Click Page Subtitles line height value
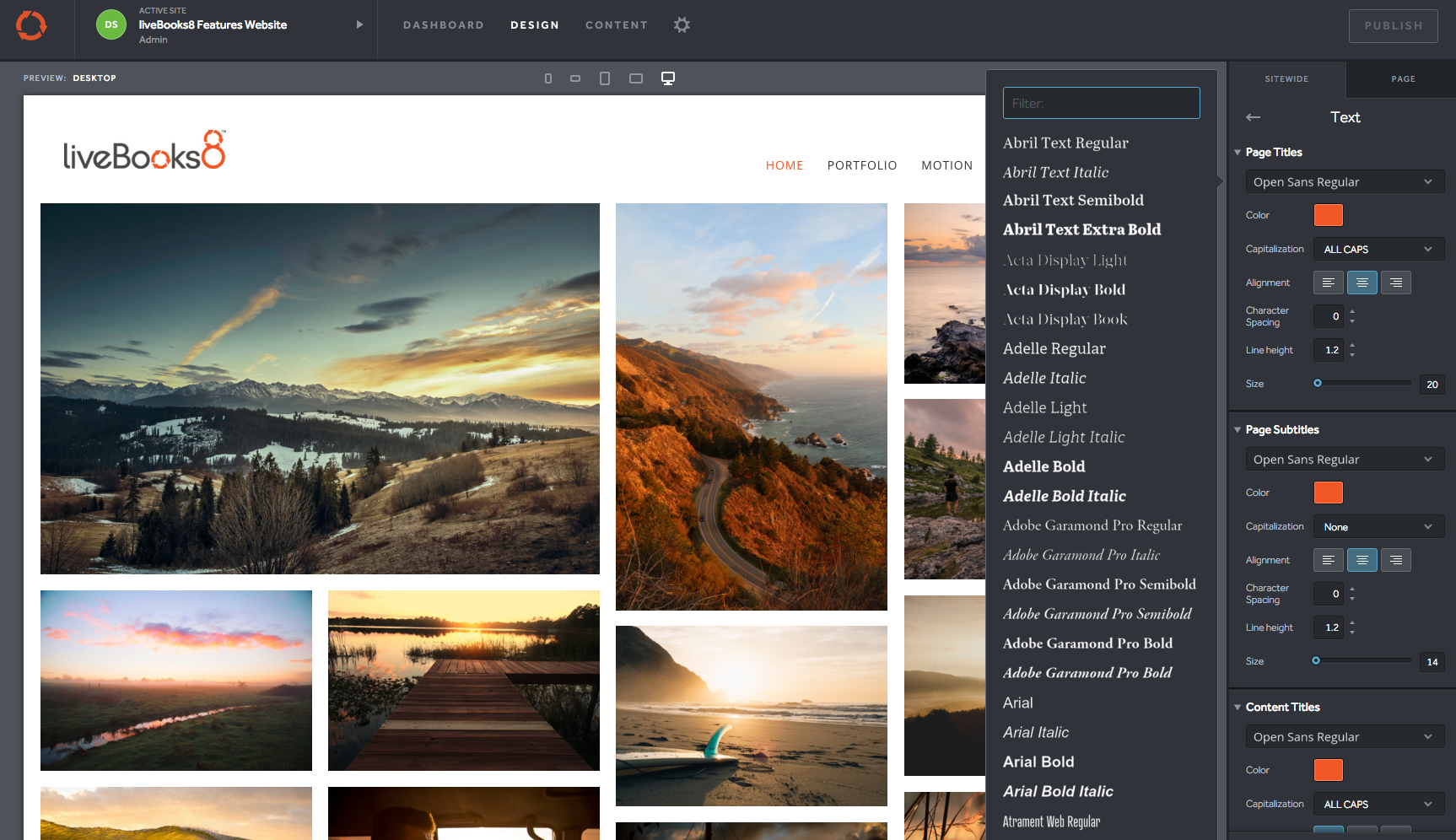Viewport: 1456px width, 840px height. [1329, 627]
